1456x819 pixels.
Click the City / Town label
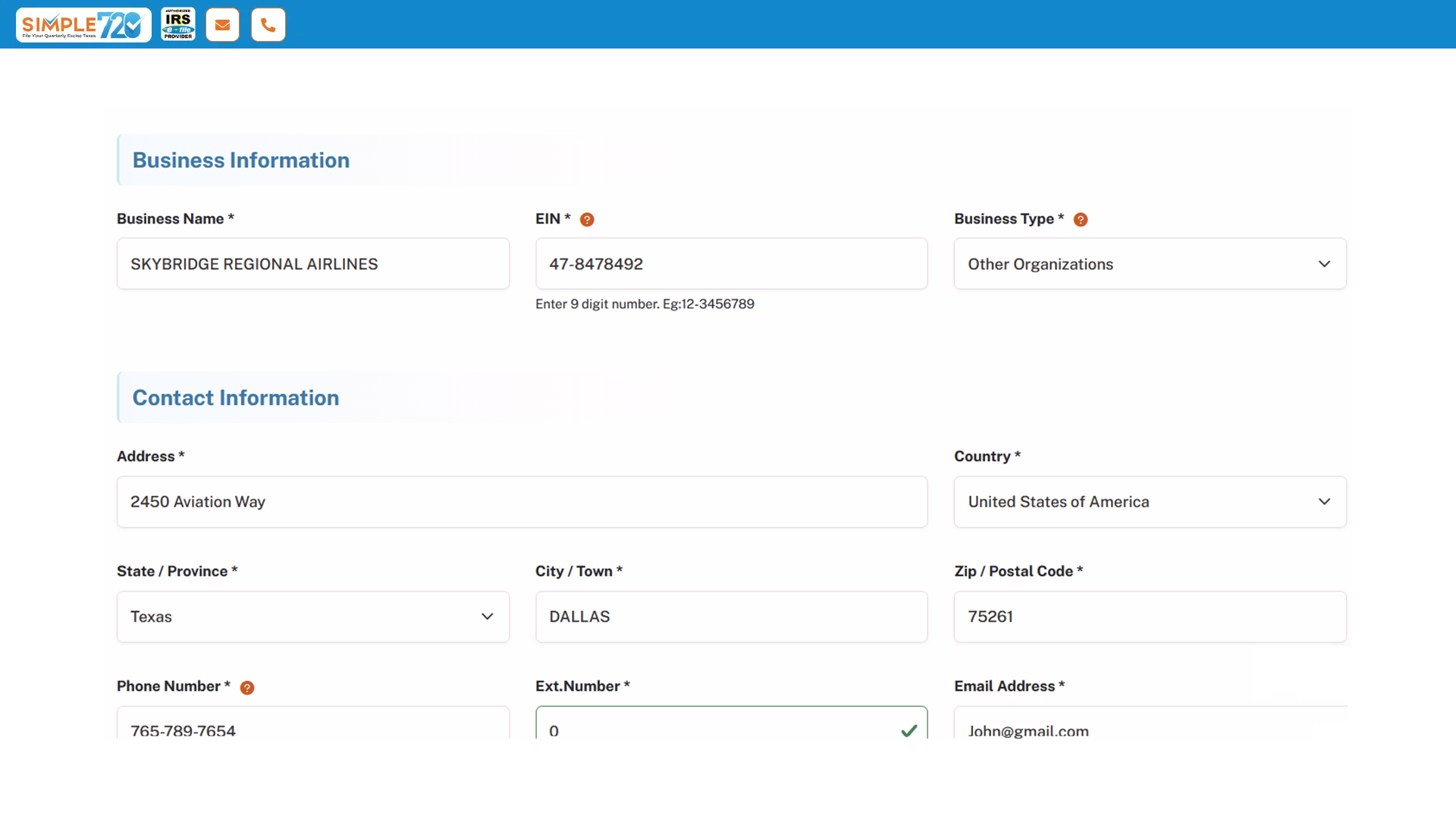pos(579,571)
